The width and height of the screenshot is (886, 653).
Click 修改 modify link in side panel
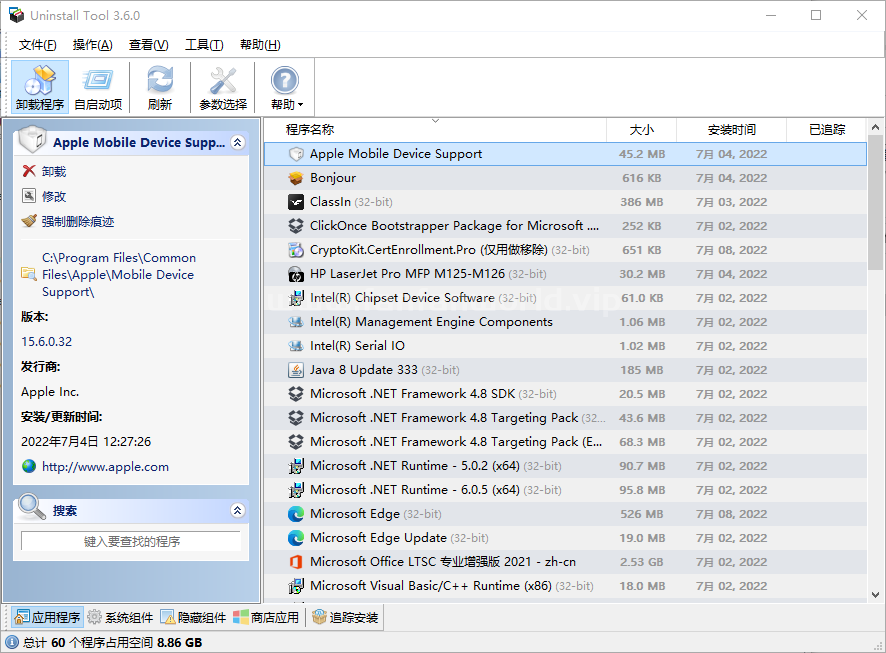[54, 196]
